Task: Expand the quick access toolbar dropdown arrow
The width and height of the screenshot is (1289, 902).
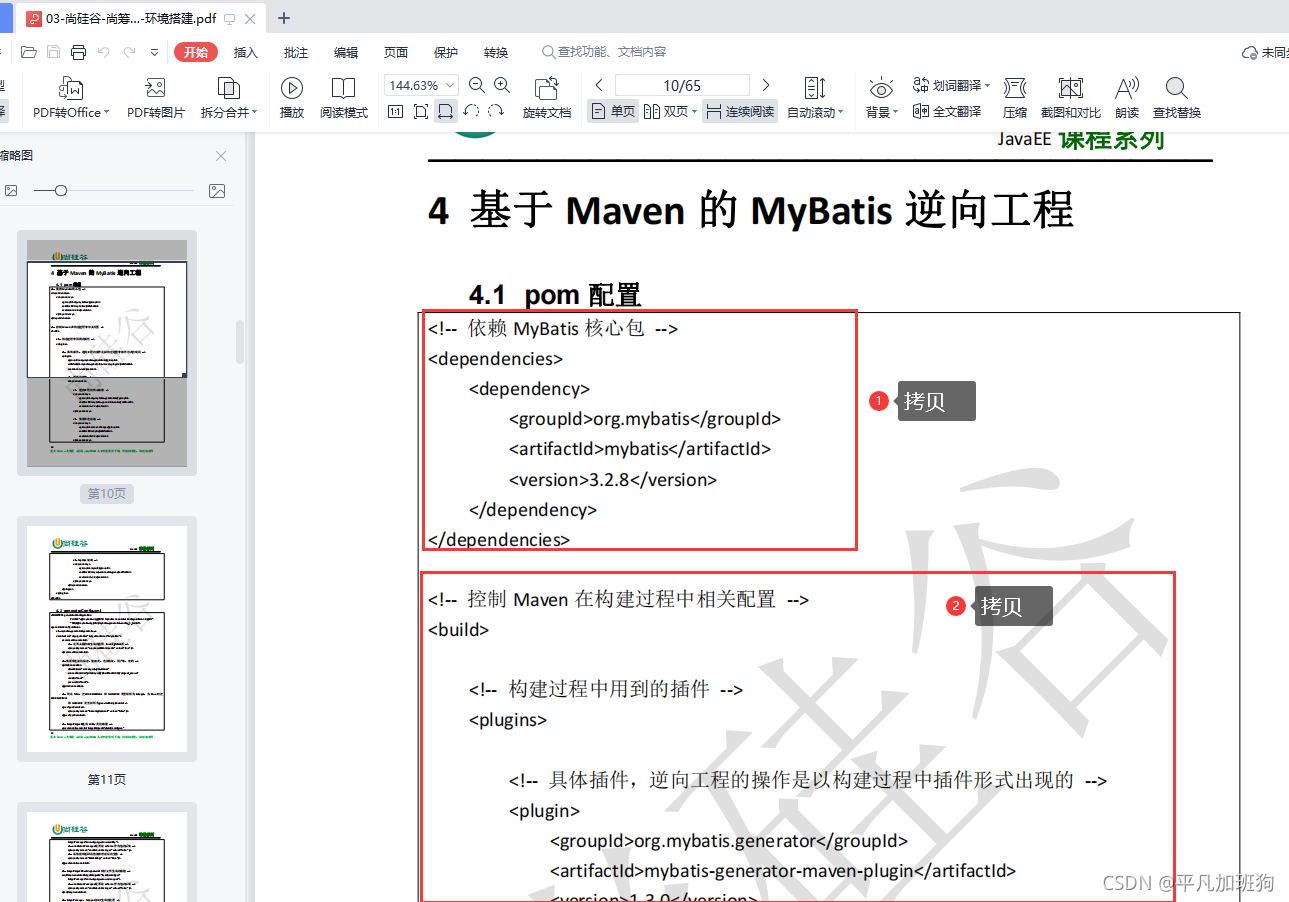Action: [x=155, y=52]
